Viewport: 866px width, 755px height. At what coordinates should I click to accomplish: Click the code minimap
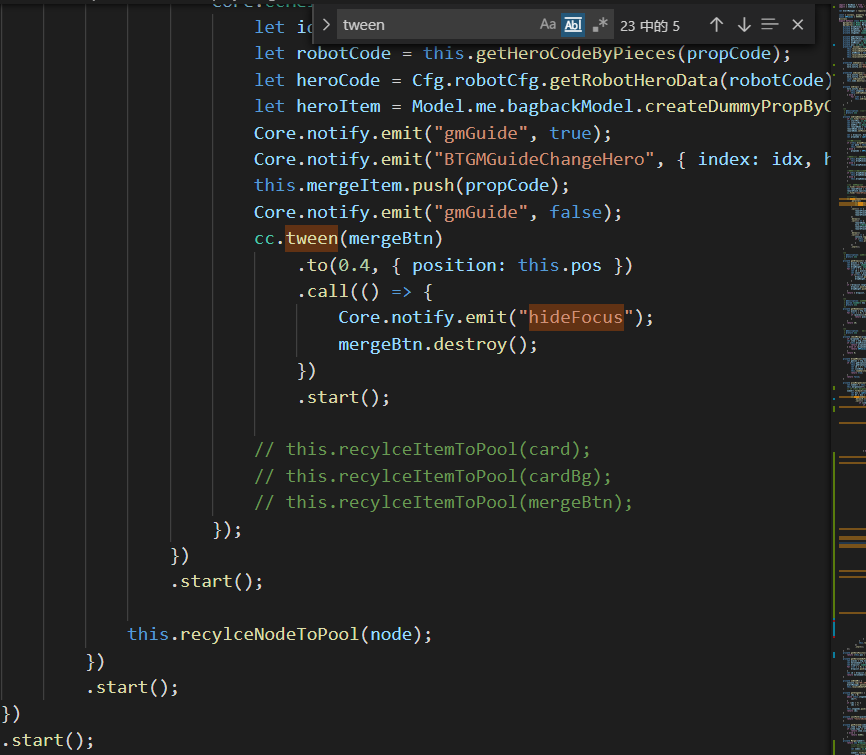(x=851, y=378)
